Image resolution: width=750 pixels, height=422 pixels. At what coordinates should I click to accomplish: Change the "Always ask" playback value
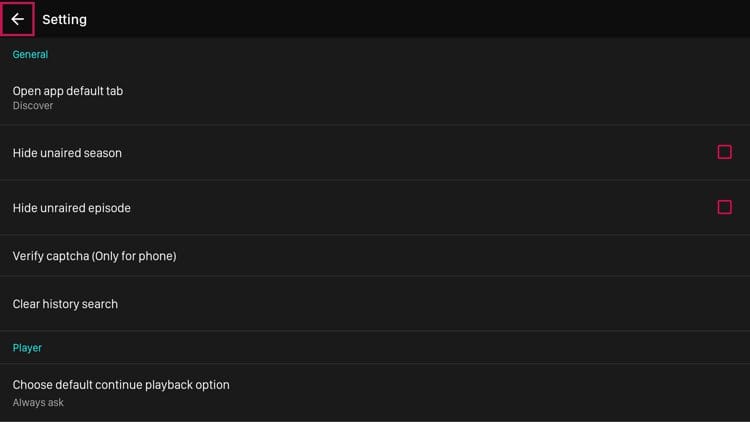(39, 402)
